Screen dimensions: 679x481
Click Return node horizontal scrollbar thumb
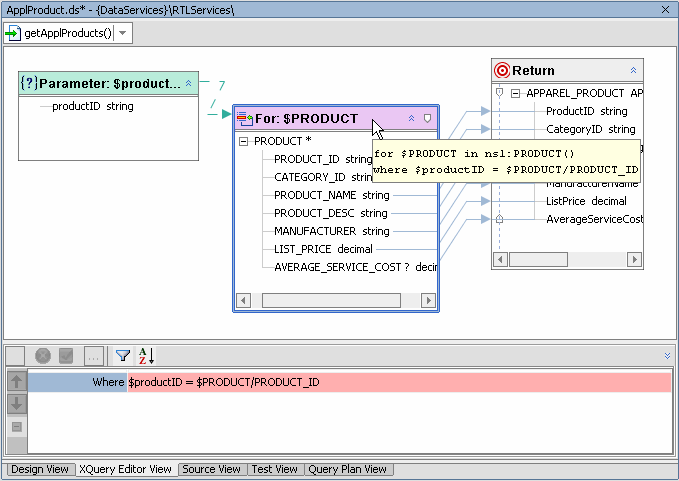click(538, 260)
